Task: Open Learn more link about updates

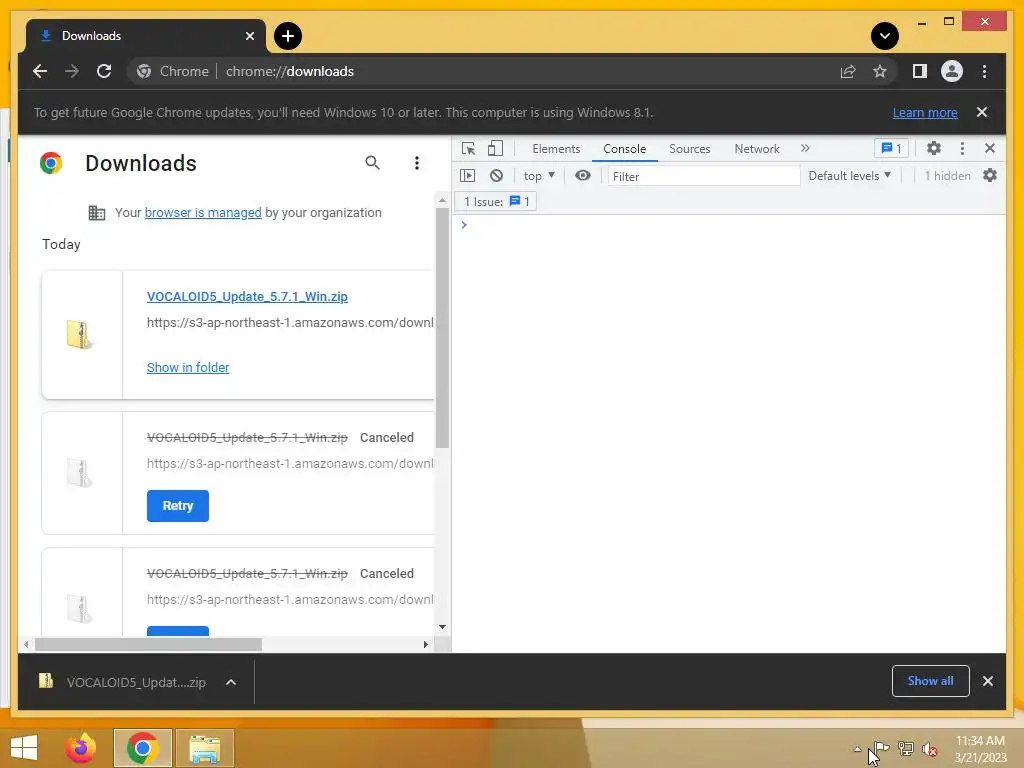Action: (925, 112)
